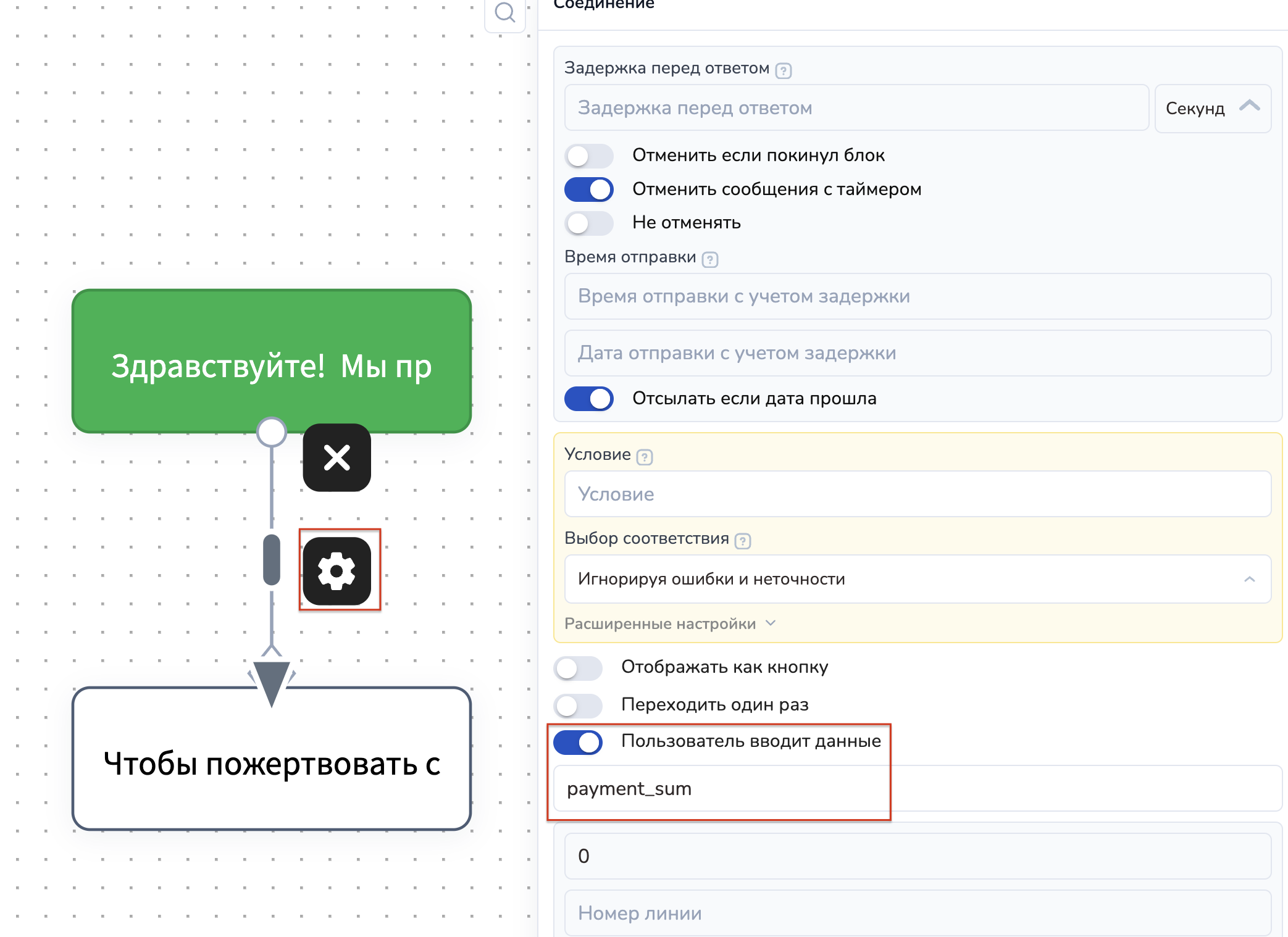Toggle Отображать как кнопку switch
The width and height of the screenshot is (1288, 937).
tap(578, 668)
